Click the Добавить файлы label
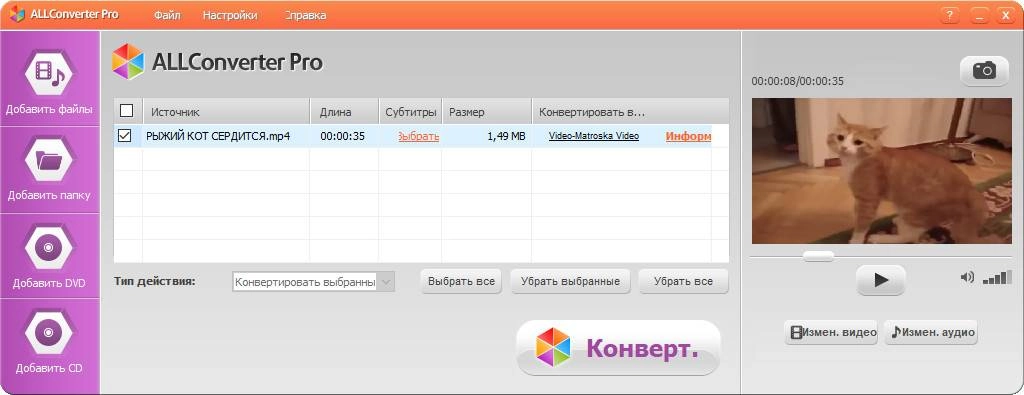 (50, 109)
